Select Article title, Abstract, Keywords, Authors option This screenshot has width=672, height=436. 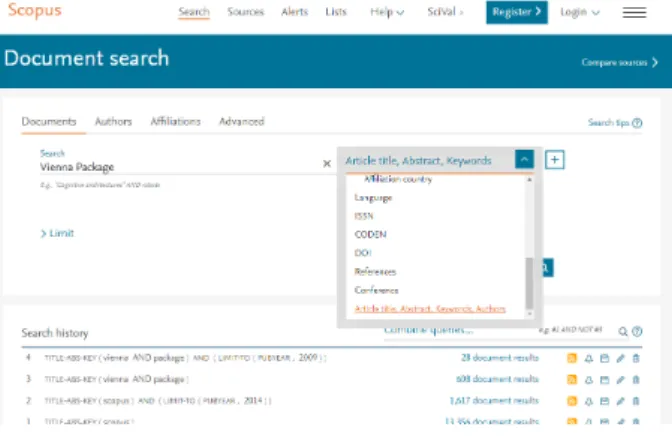tap(430, 309)
